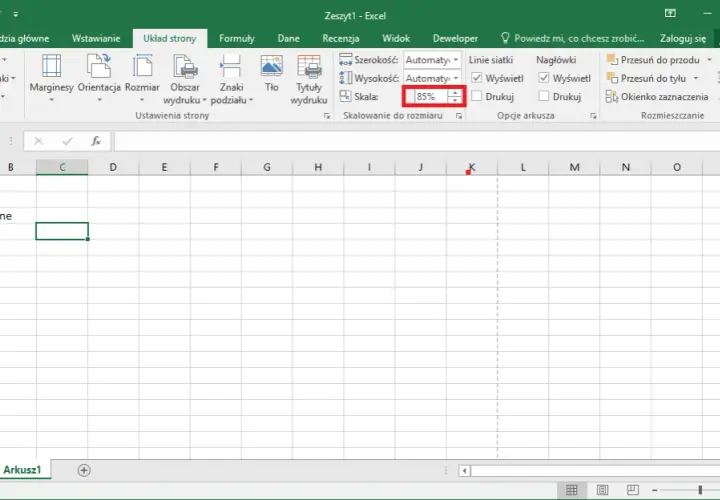This screenshot has width=720, height=500.
Task: Open the Rozmiar paper size menu
Action: (142, 79)
